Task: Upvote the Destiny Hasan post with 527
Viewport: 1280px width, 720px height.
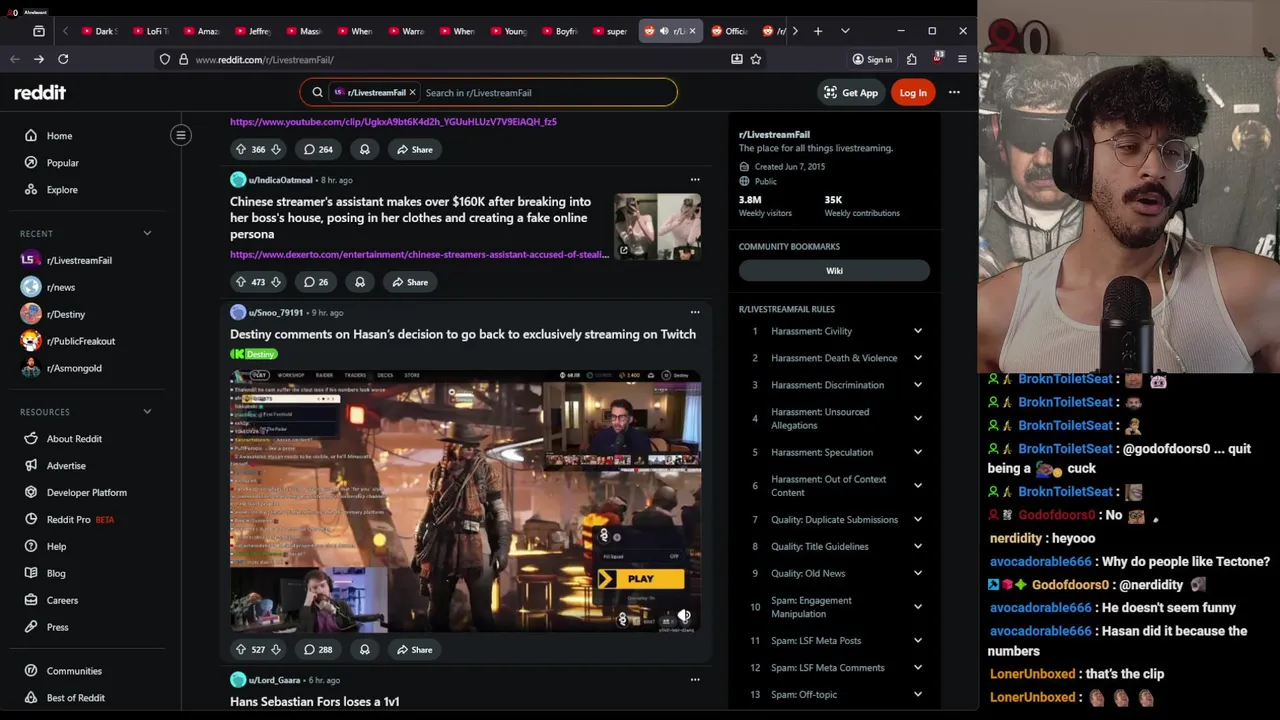Action: coord(241,649)
